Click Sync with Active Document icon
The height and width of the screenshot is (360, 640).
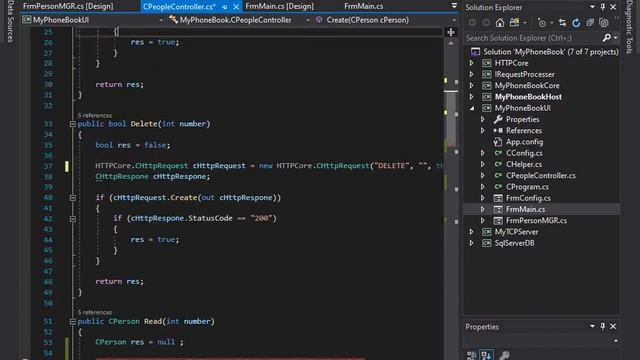point(562,23)
